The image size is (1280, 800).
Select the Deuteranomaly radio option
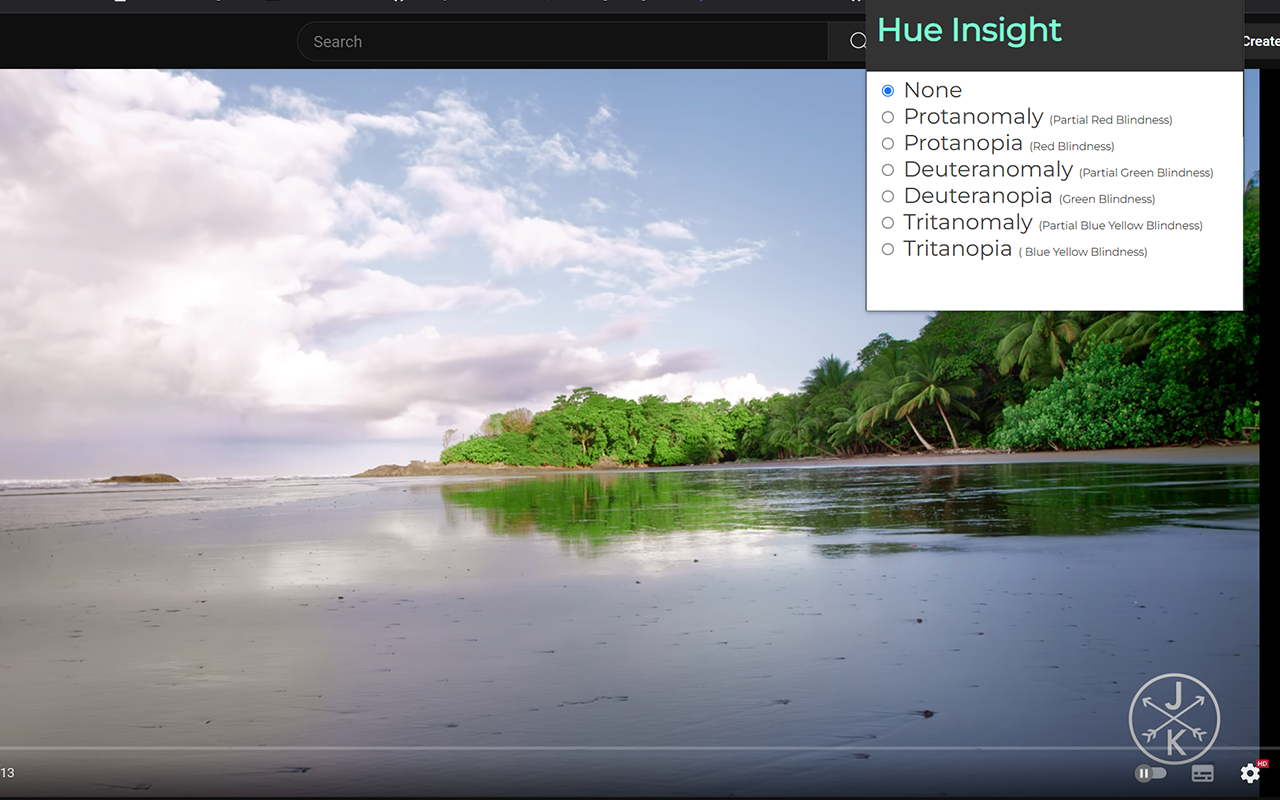pos(887,170)
